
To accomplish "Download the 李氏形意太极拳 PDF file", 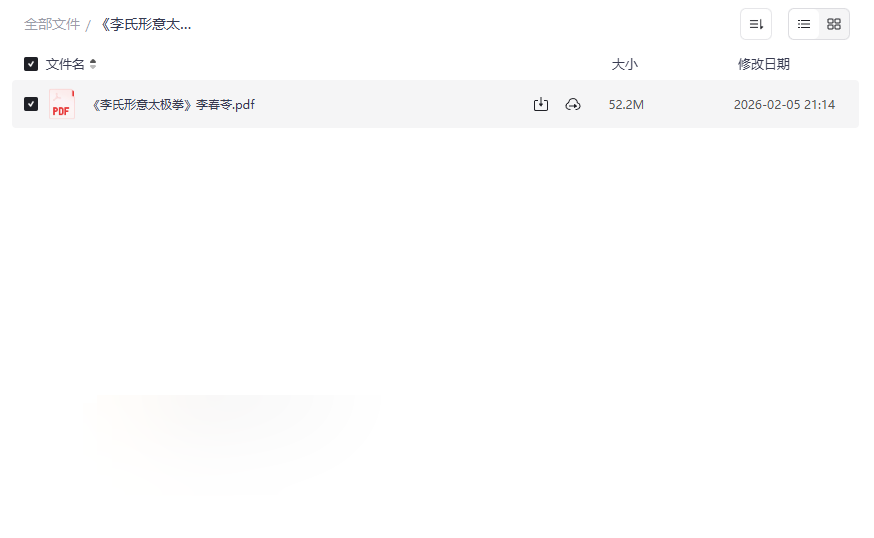I will point(541,104).
